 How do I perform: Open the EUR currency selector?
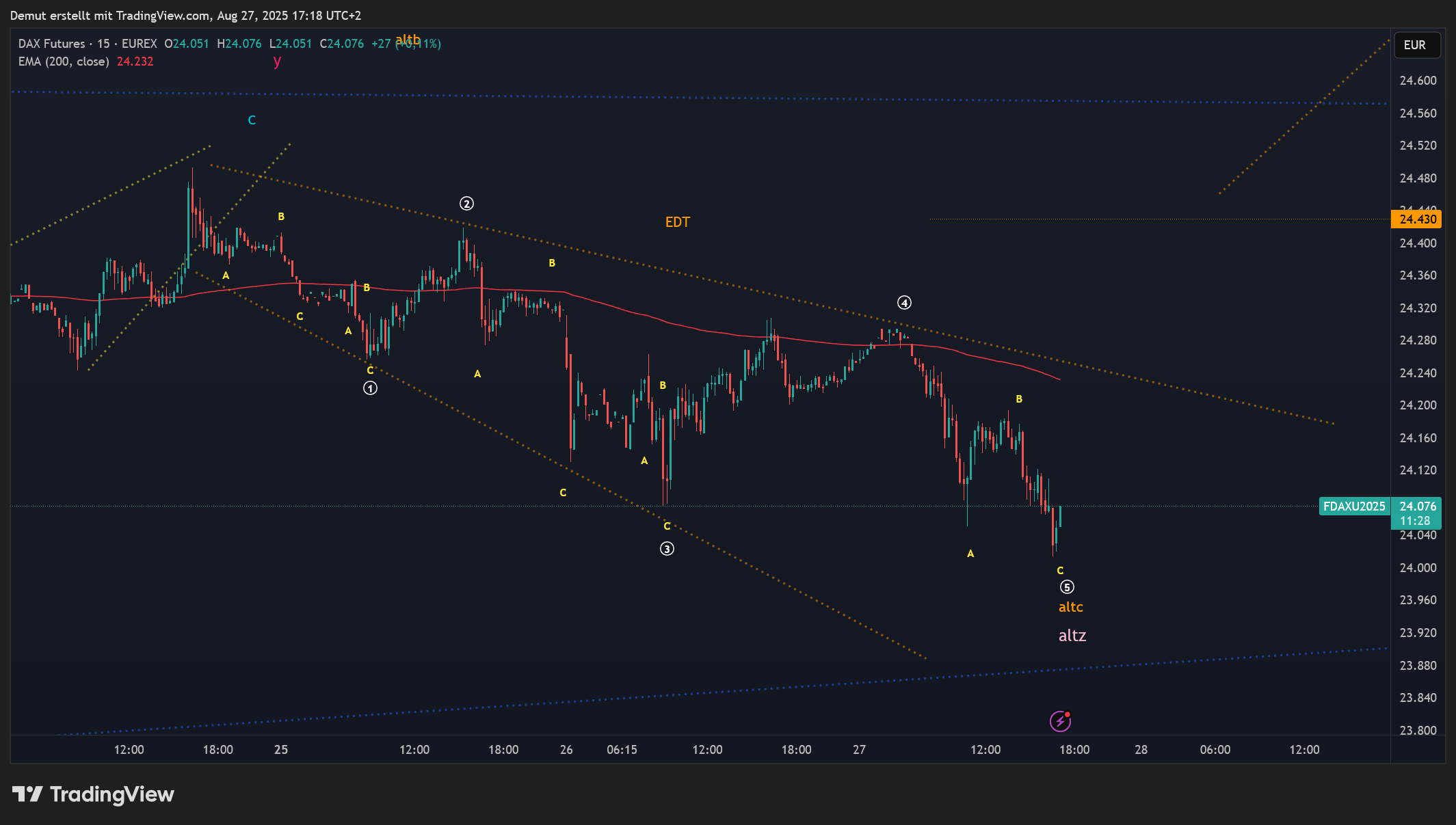pyautogui.click(x=1416, y=45)
